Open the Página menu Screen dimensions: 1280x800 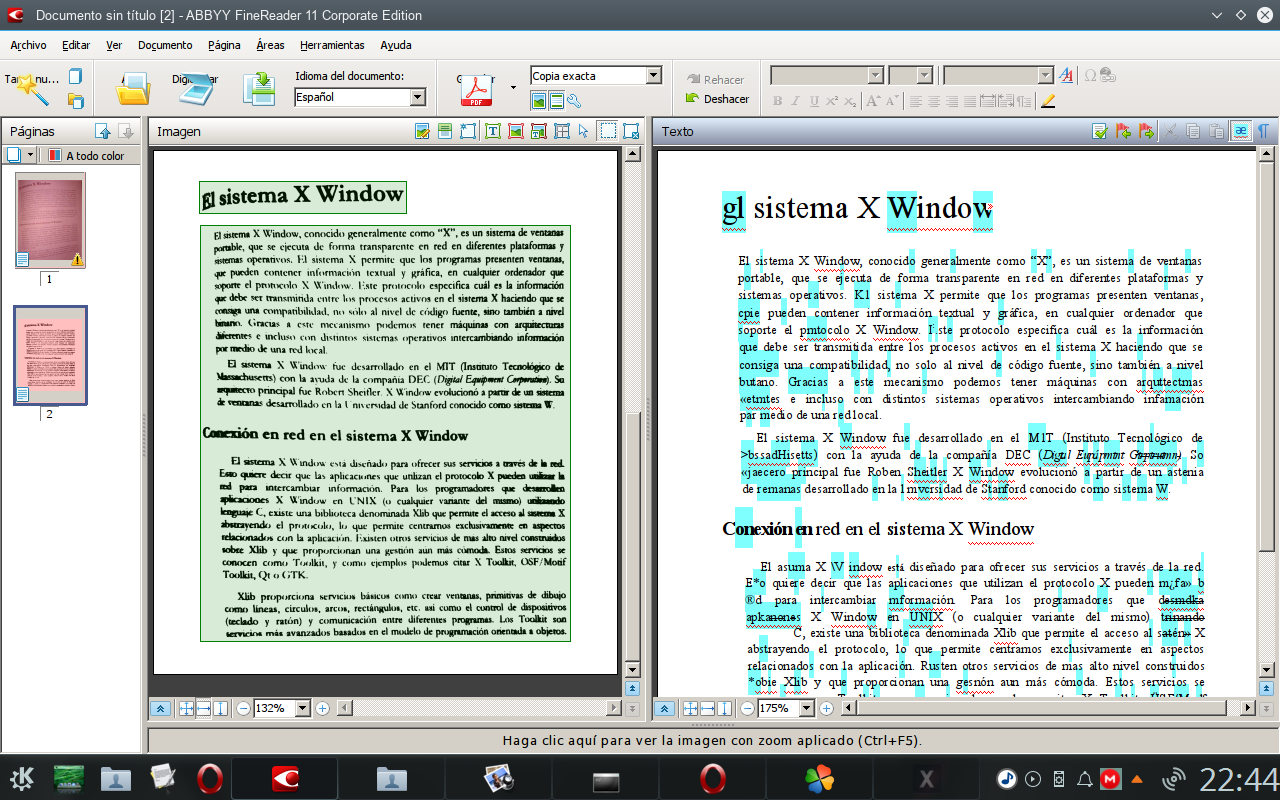click(224, 45)
